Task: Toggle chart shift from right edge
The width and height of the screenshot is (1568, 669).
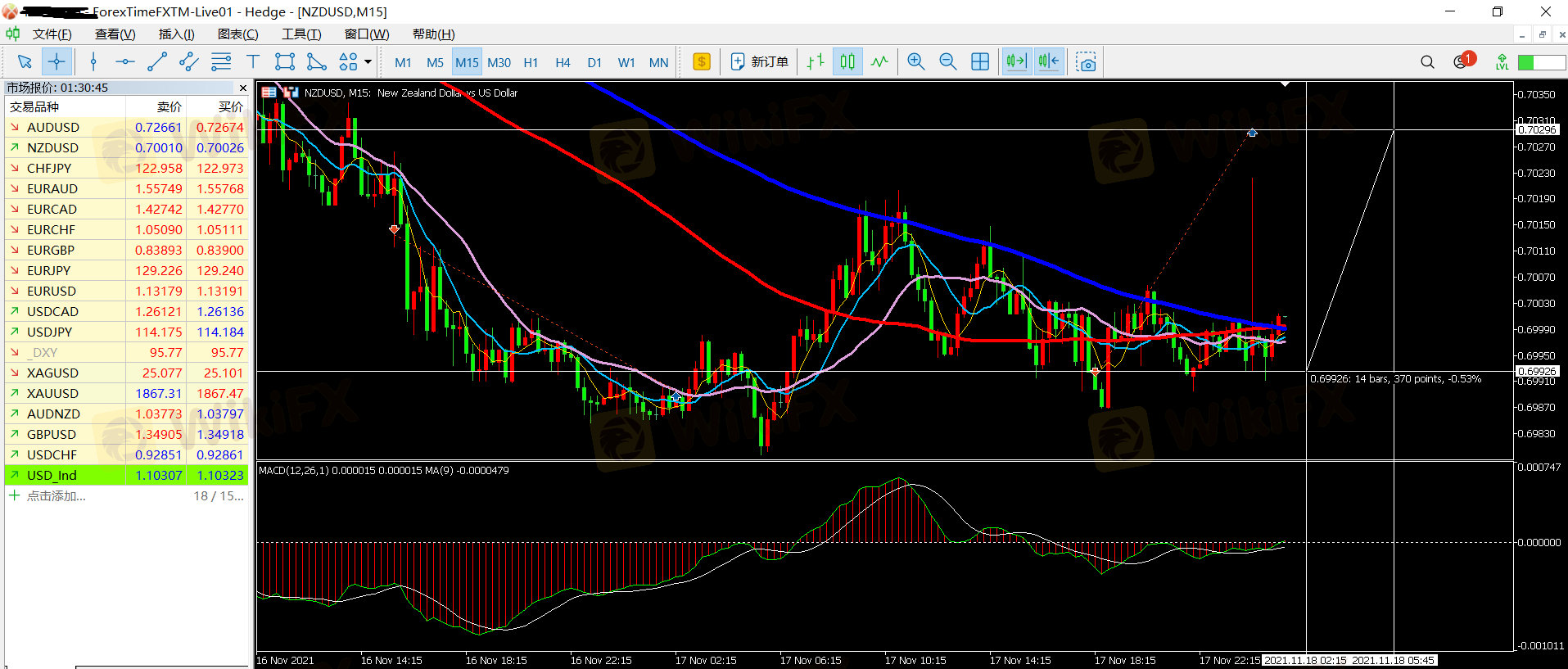Action: click(1049, 62)
